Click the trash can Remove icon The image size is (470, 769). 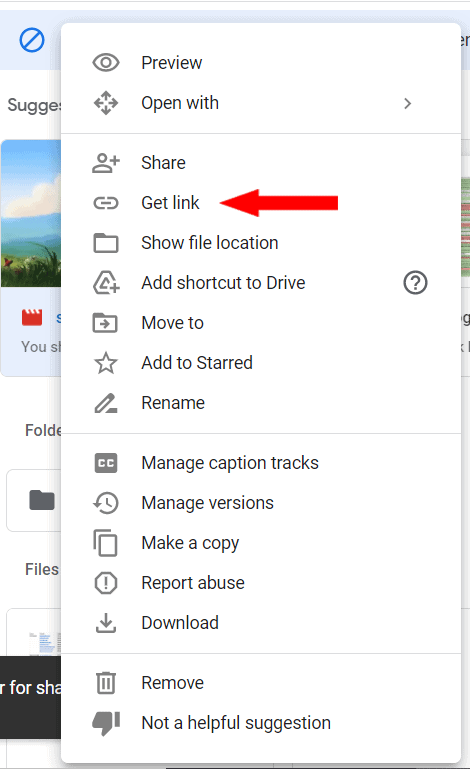(x=106, y=683)
